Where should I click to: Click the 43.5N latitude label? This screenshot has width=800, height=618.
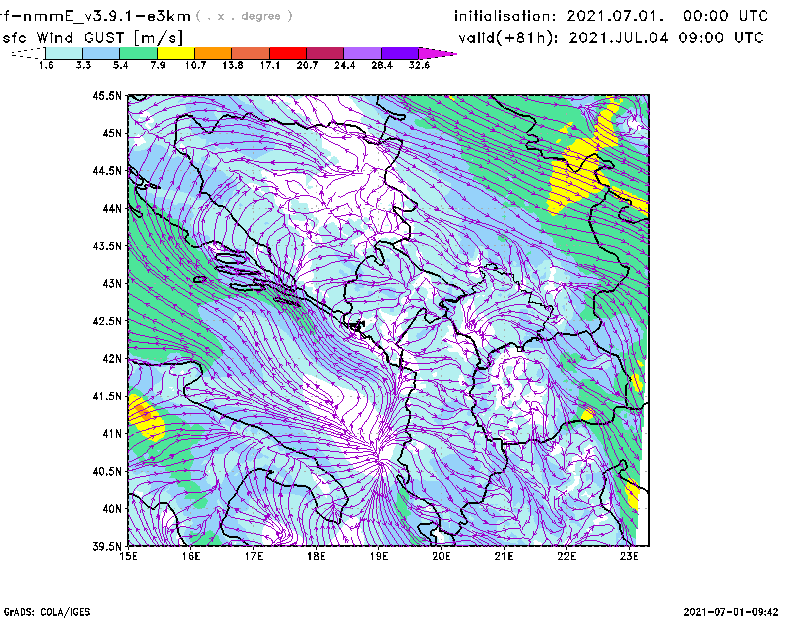point(107,246)
